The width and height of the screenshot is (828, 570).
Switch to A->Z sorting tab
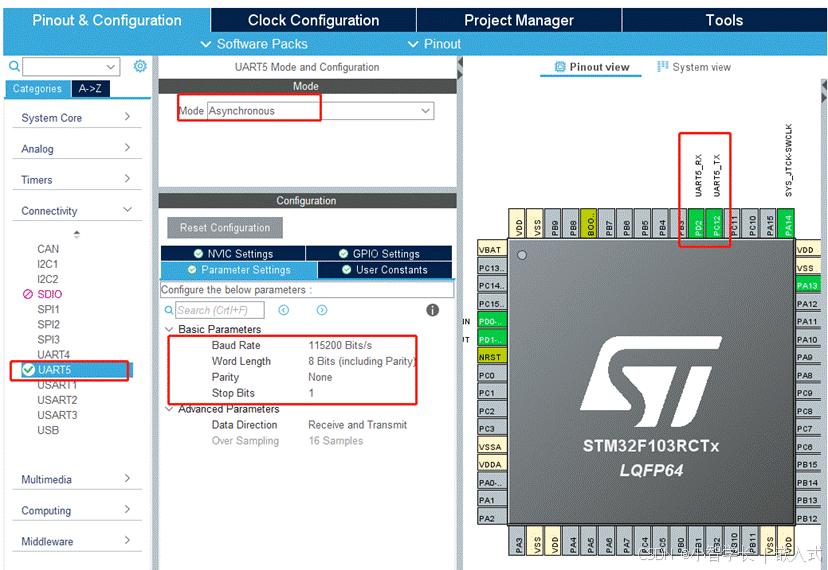[90, 89]
